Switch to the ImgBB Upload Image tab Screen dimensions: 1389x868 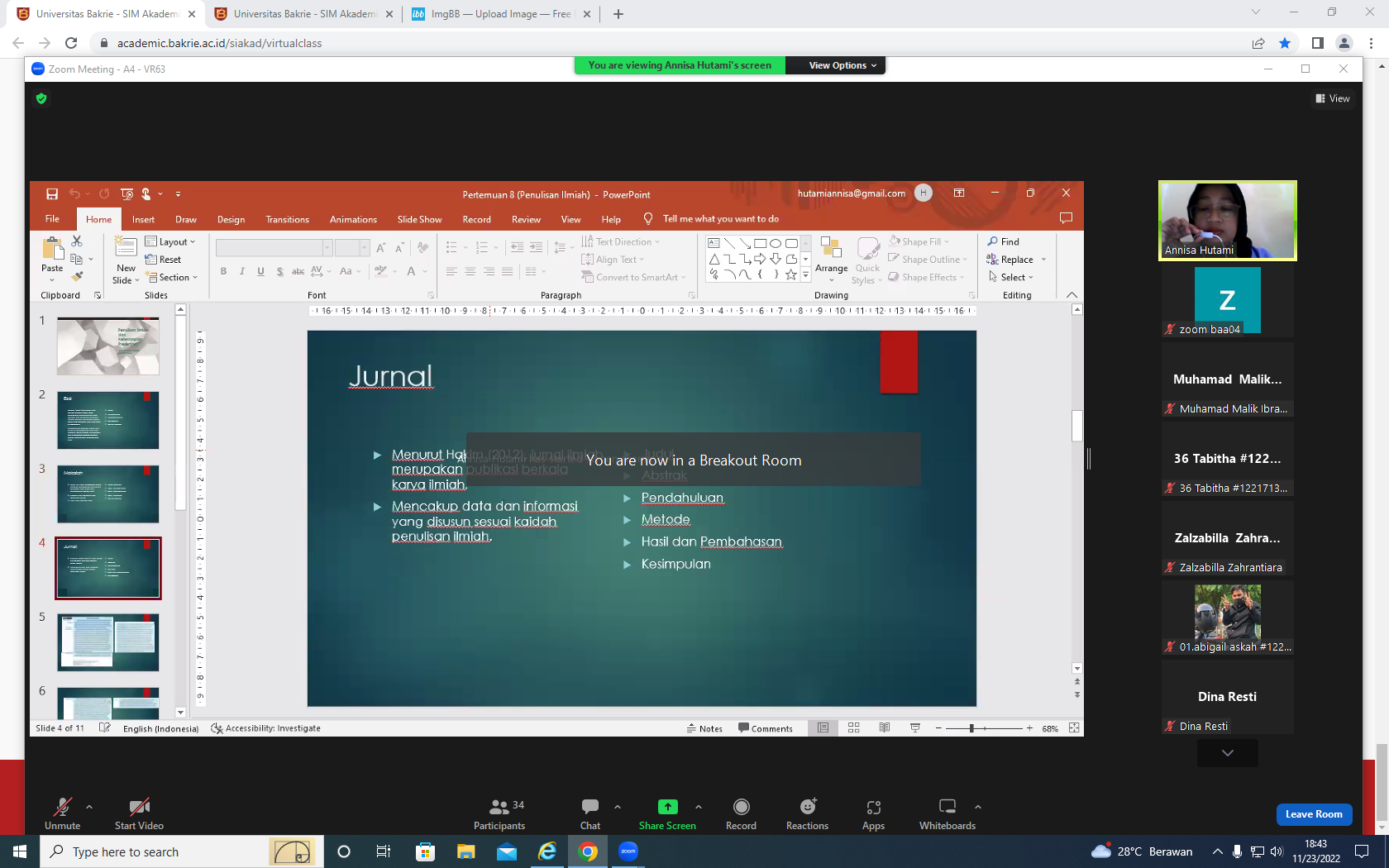click(x=499, y=14)
